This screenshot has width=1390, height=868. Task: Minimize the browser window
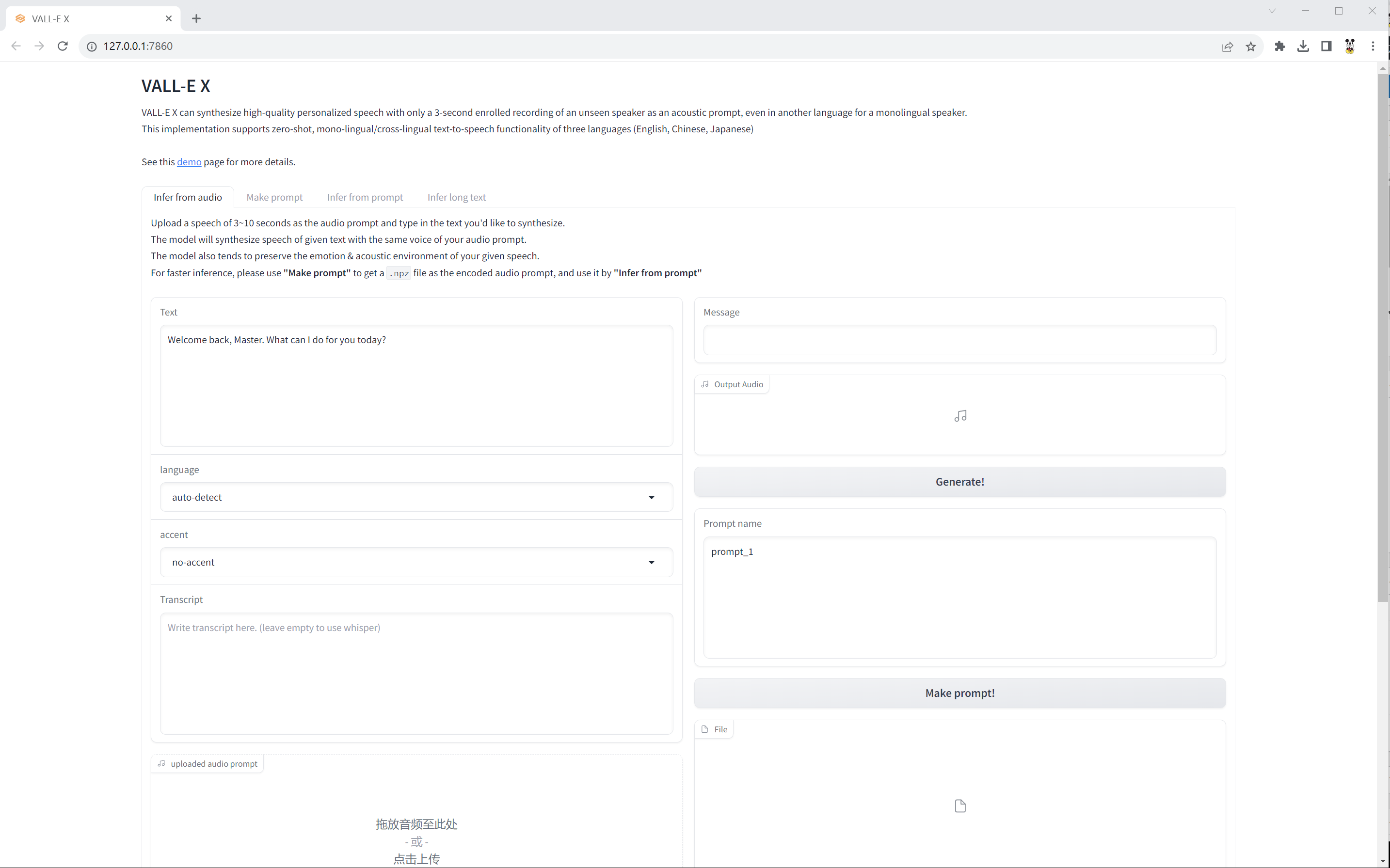[1306, 11]
